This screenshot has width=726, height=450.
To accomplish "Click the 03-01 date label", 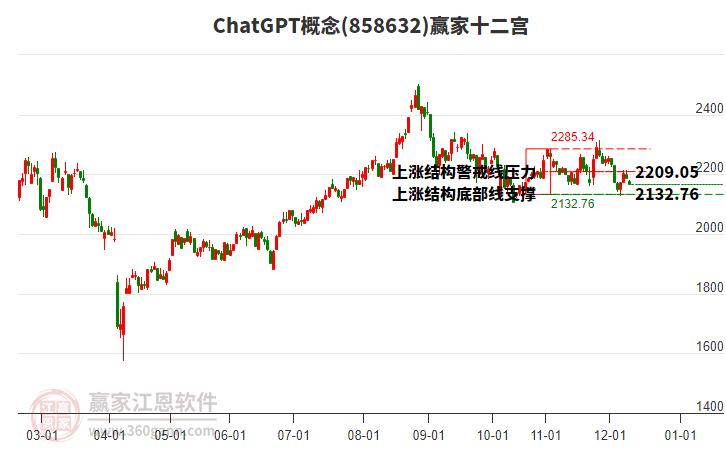I will coord(42,435).
